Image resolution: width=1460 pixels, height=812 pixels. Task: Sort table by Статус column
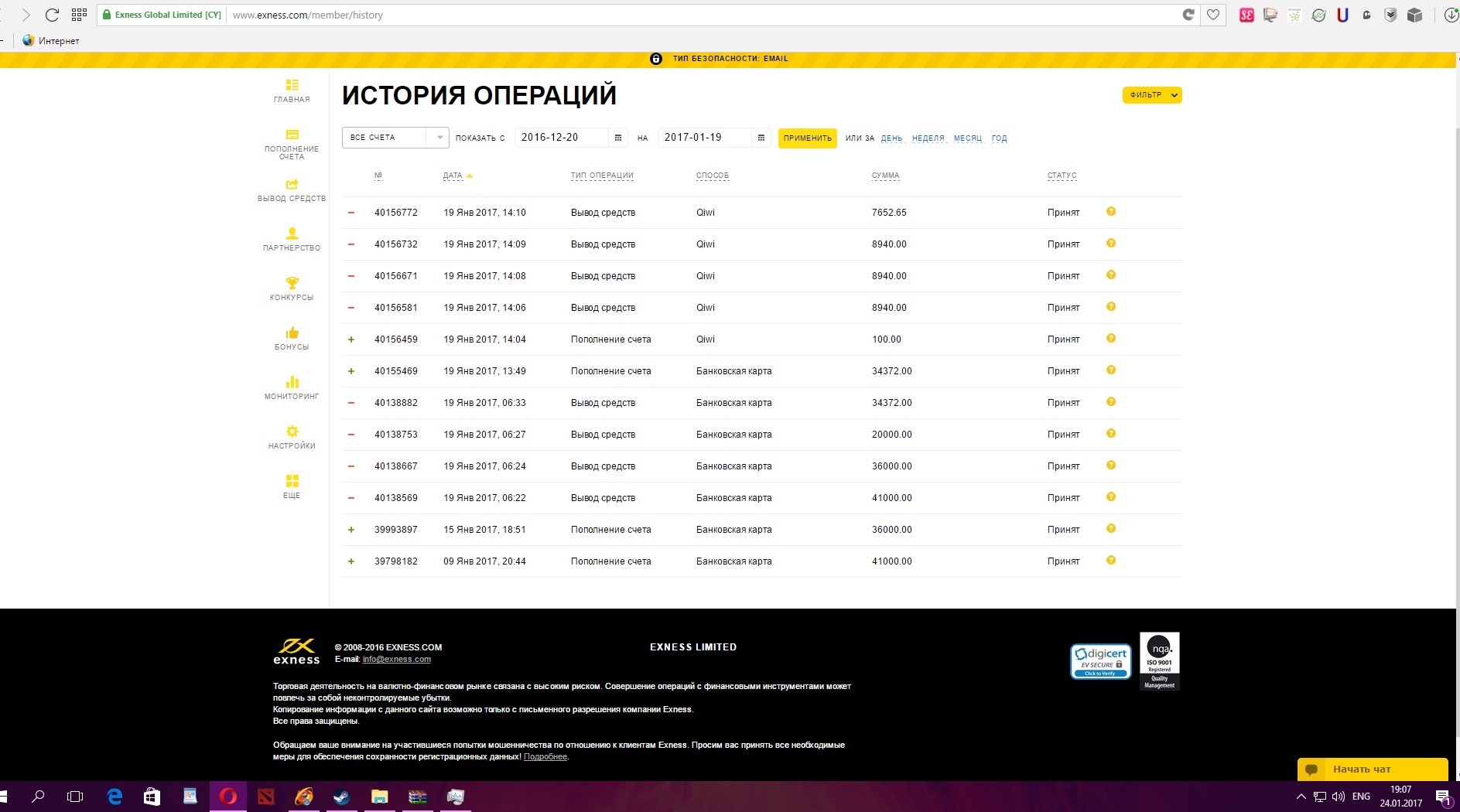click(x=1062, y=176)
